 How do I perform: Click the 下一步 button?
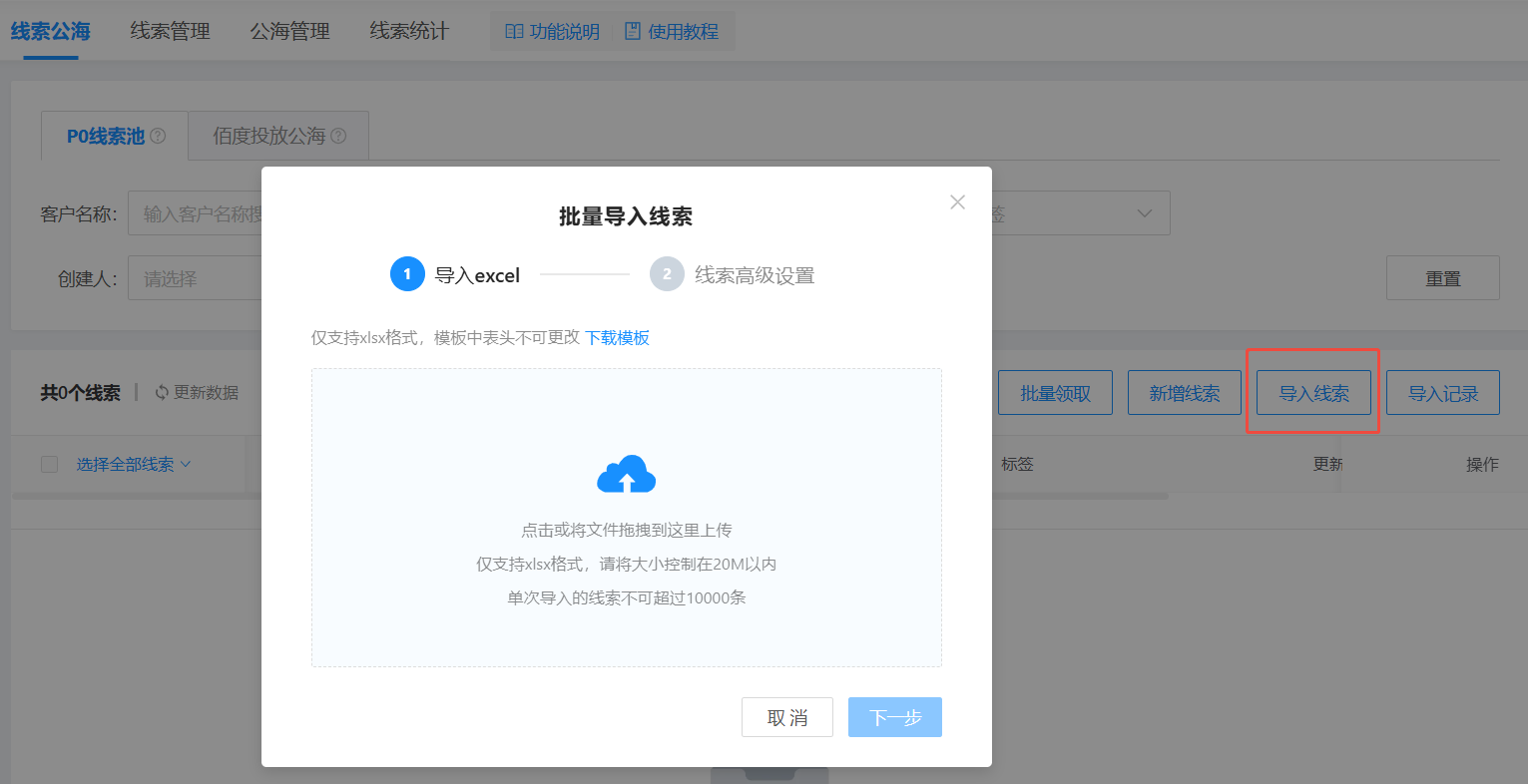pyautogui.click(x=894, y=717)
